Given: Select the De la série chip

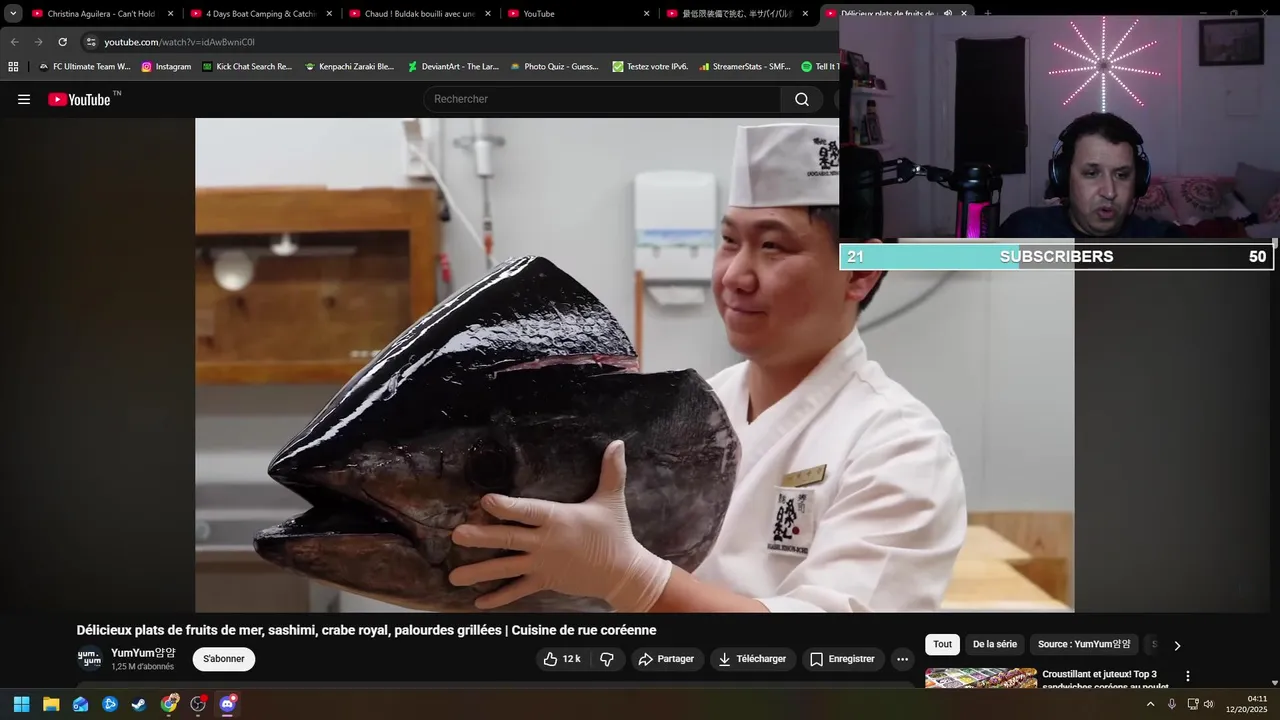Looking at the screenshot, I should coord(995,645).
